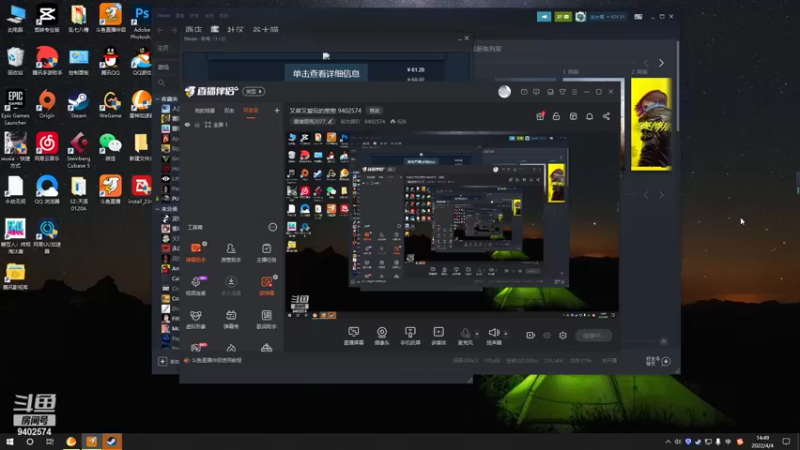Click the gift box icon with red badge
This screenshot has height=450, width=800.
tap(540, 116)
